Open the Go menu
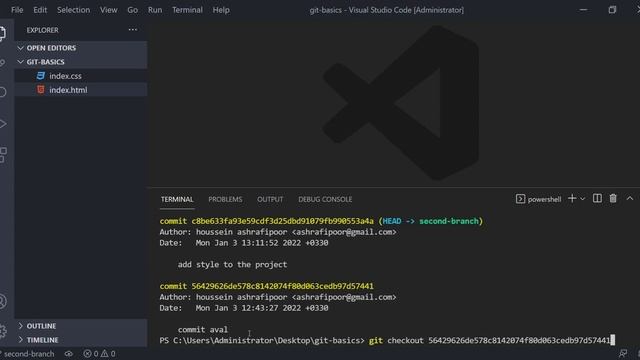The height and width of the screenshot is (360, 640). point(133,10)
